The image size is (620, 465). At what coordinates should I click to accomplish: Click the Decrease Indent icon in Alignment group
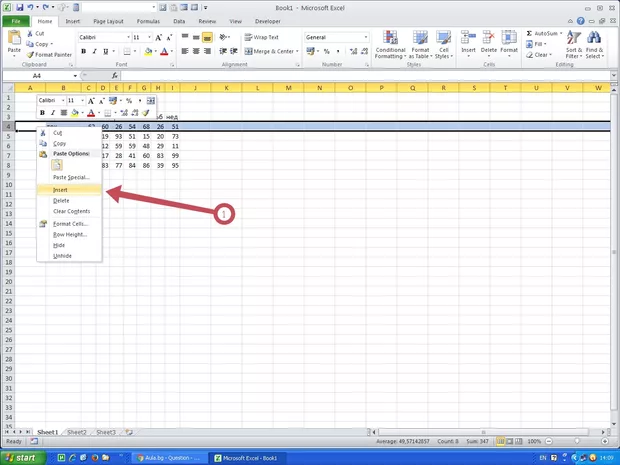pyautogui.click(x=223, y=51)
